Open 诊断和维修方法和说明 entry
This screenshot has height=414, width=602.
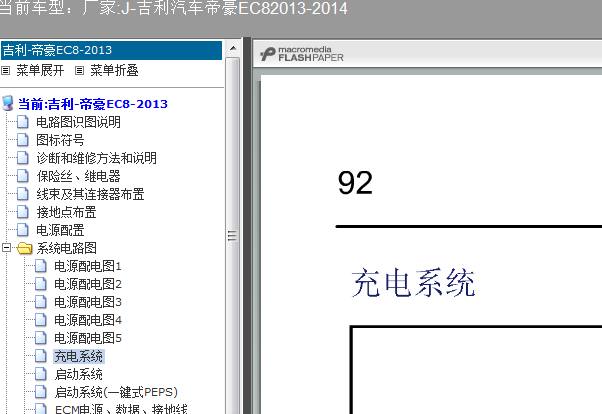(96, 158)
